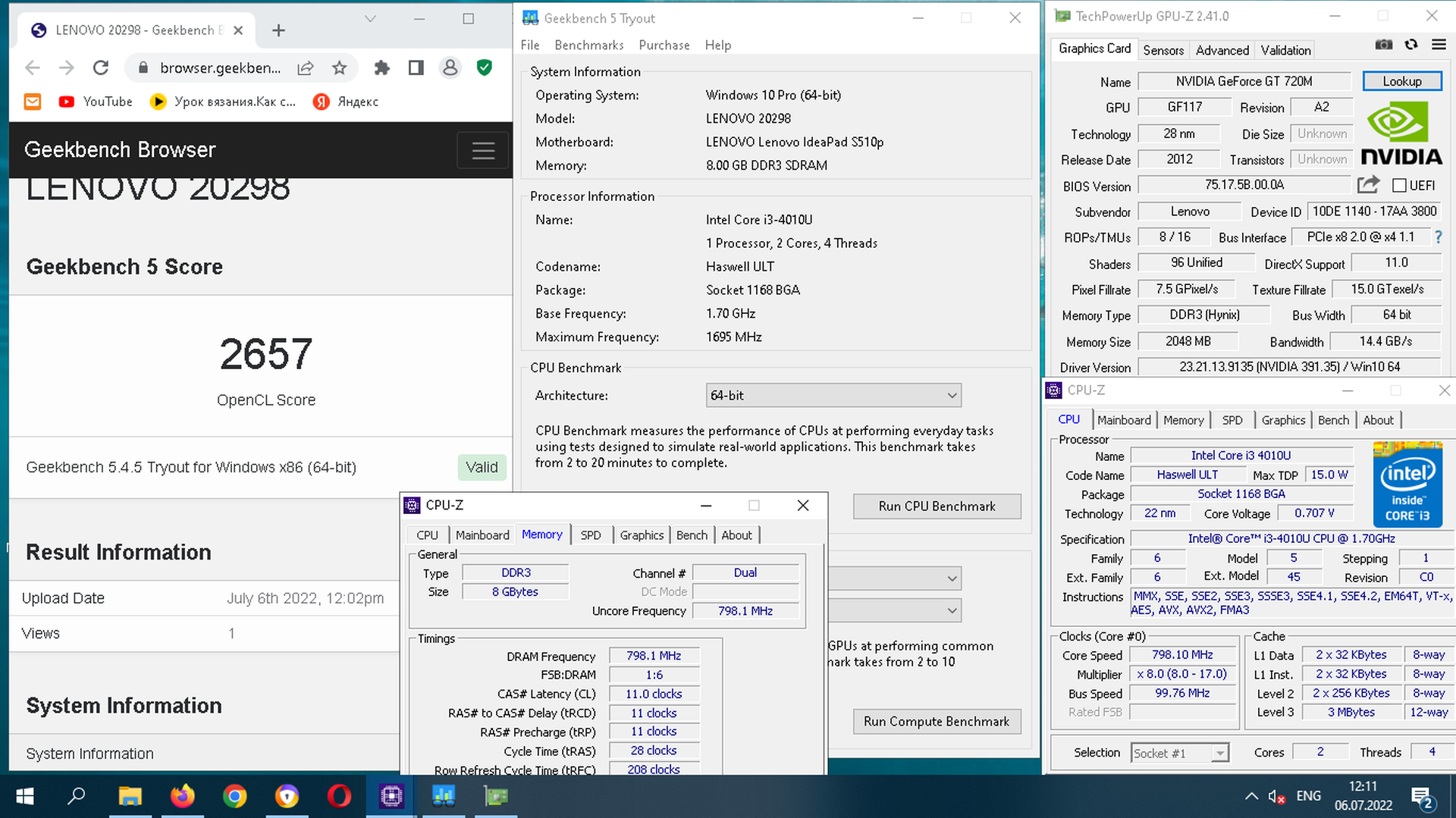Click the share page icon in address bar
1456x818 pixels.
(x=306, y=68)
